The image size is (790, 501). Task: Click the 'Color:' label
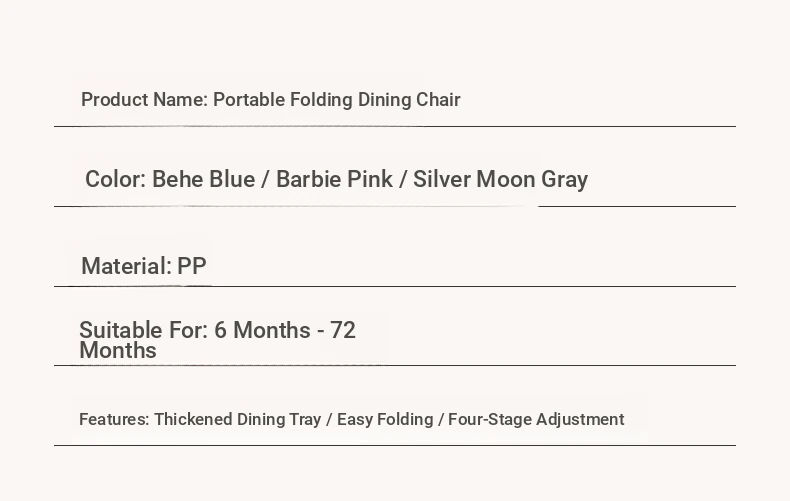click(115, 180)
